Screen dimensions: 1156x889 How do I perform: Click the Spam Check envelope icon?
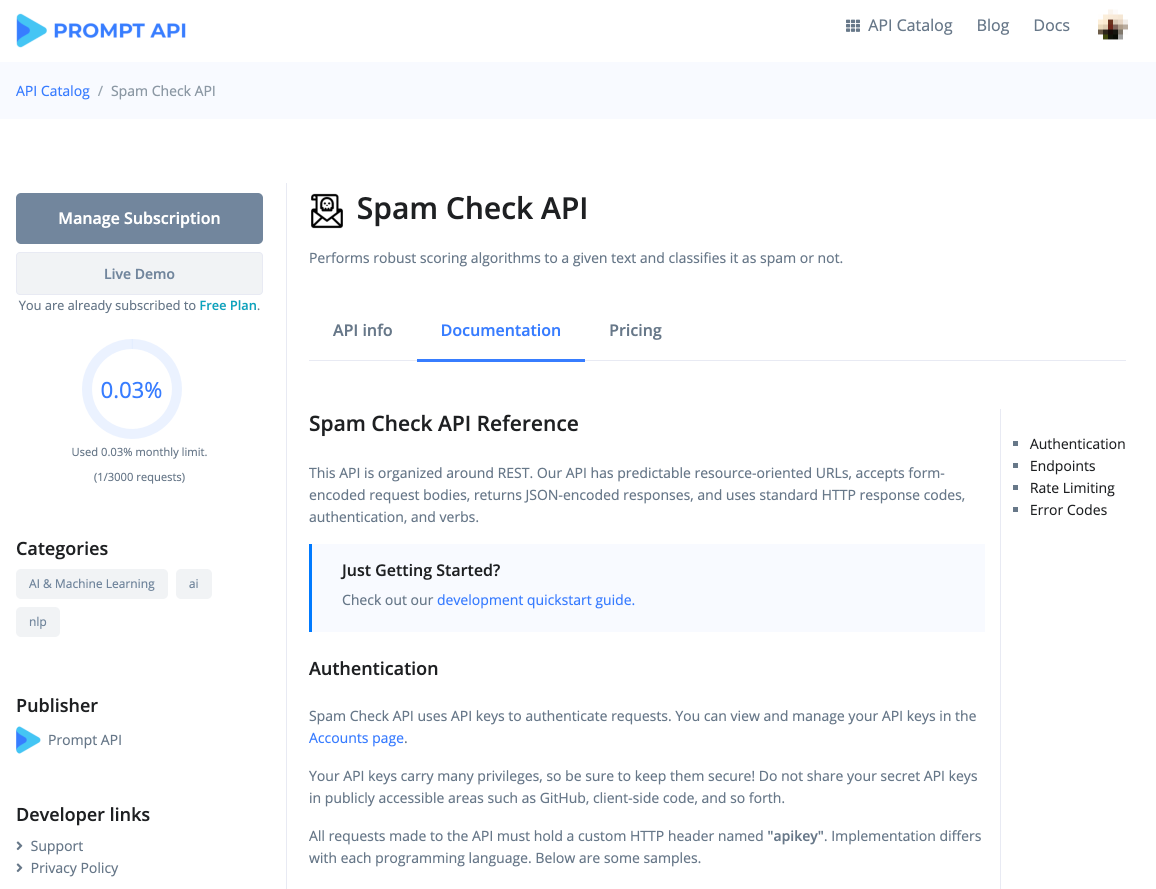[327, 211]
